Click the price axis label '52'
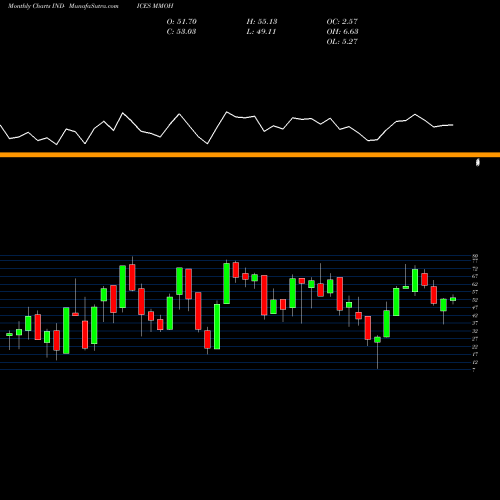The width and height of the screenshot is (500, 500). [475, 300]
